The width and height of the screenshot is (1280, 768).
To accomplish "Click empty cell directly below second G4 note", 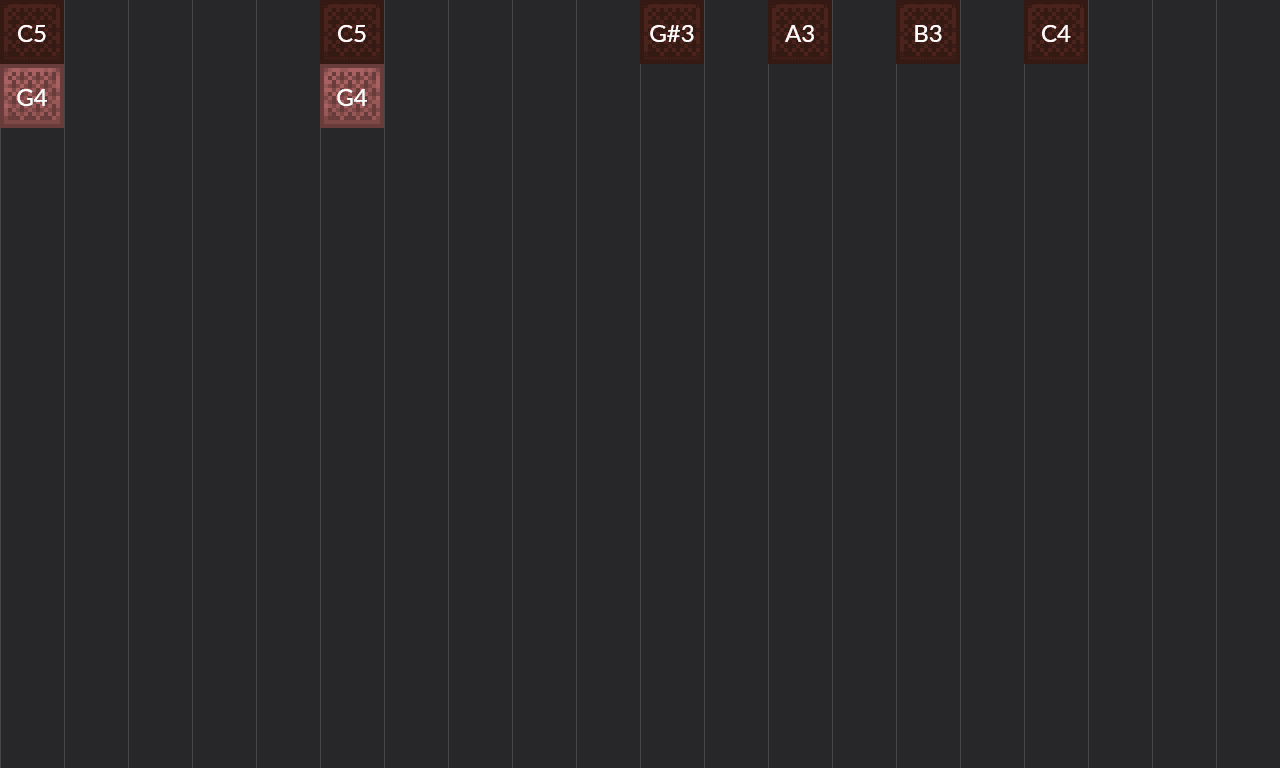I will (x=352, y=160).
